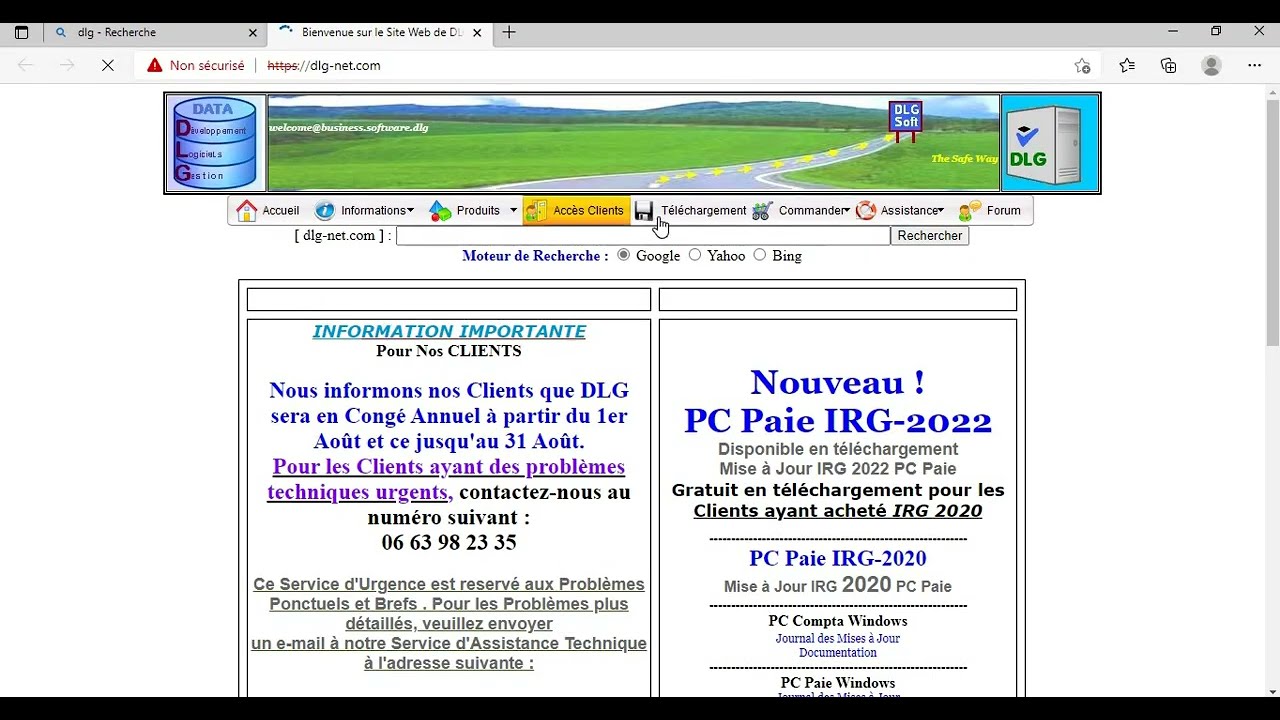Open the Favorites list icon
This screenshot has width=1280, height=720.
coord(1127,65)
